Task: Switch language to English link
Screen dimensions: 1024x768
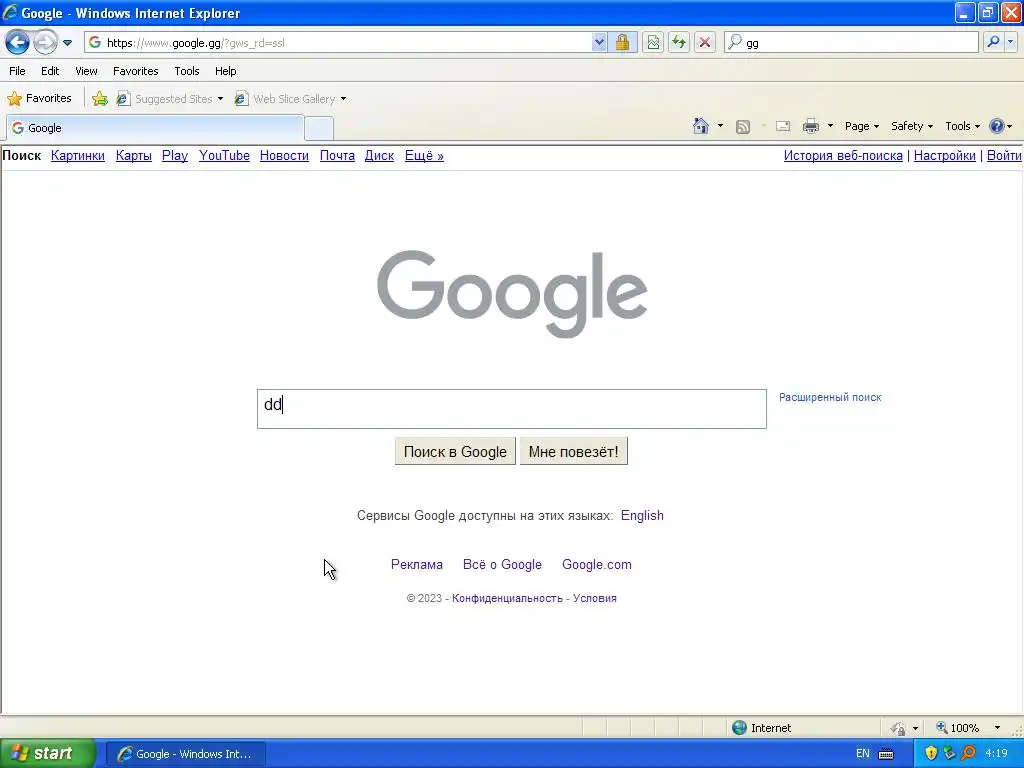Action: [642, 515]
